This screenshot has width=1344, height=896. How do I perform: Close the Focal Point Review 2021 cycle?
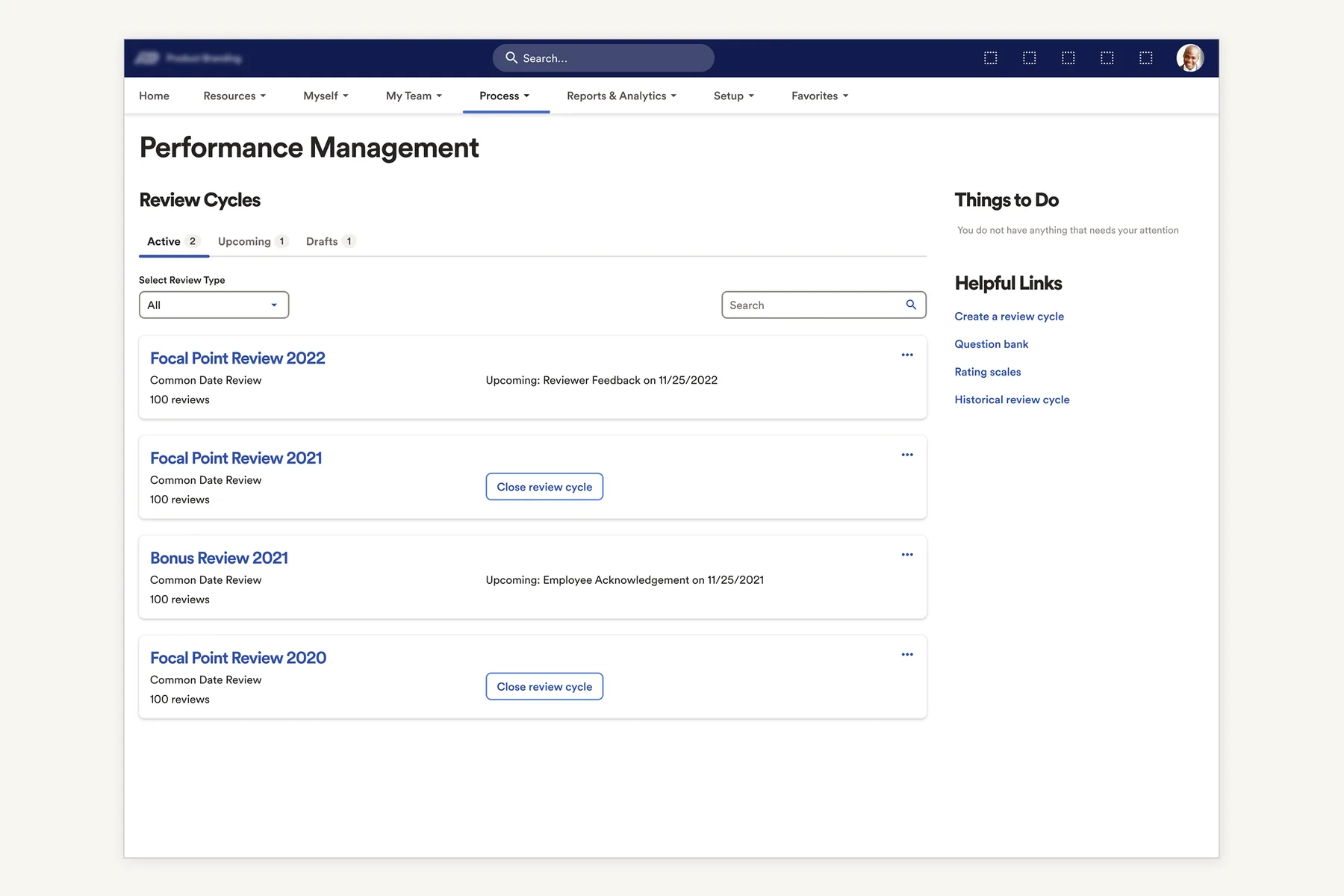click(x=544, y=487)
